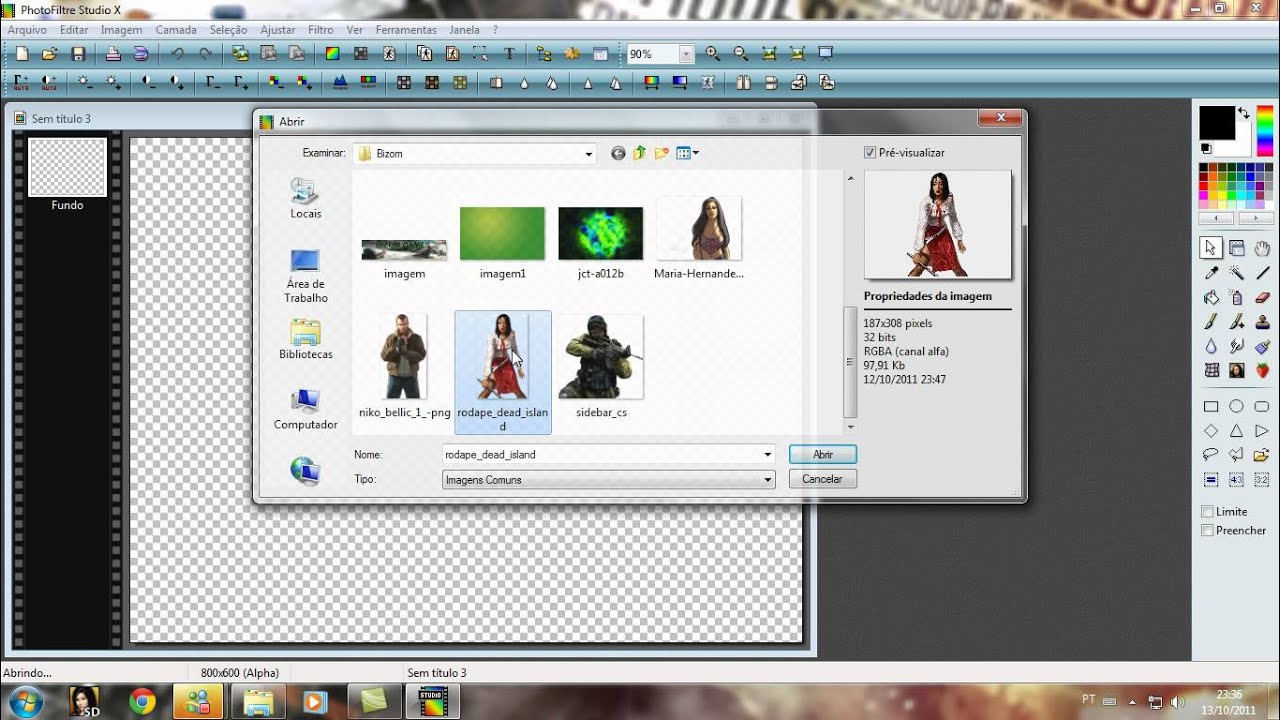Screen dimensions: 1280x720
Task: Choose the Line tool
Action: click(x=1262, y=273)
